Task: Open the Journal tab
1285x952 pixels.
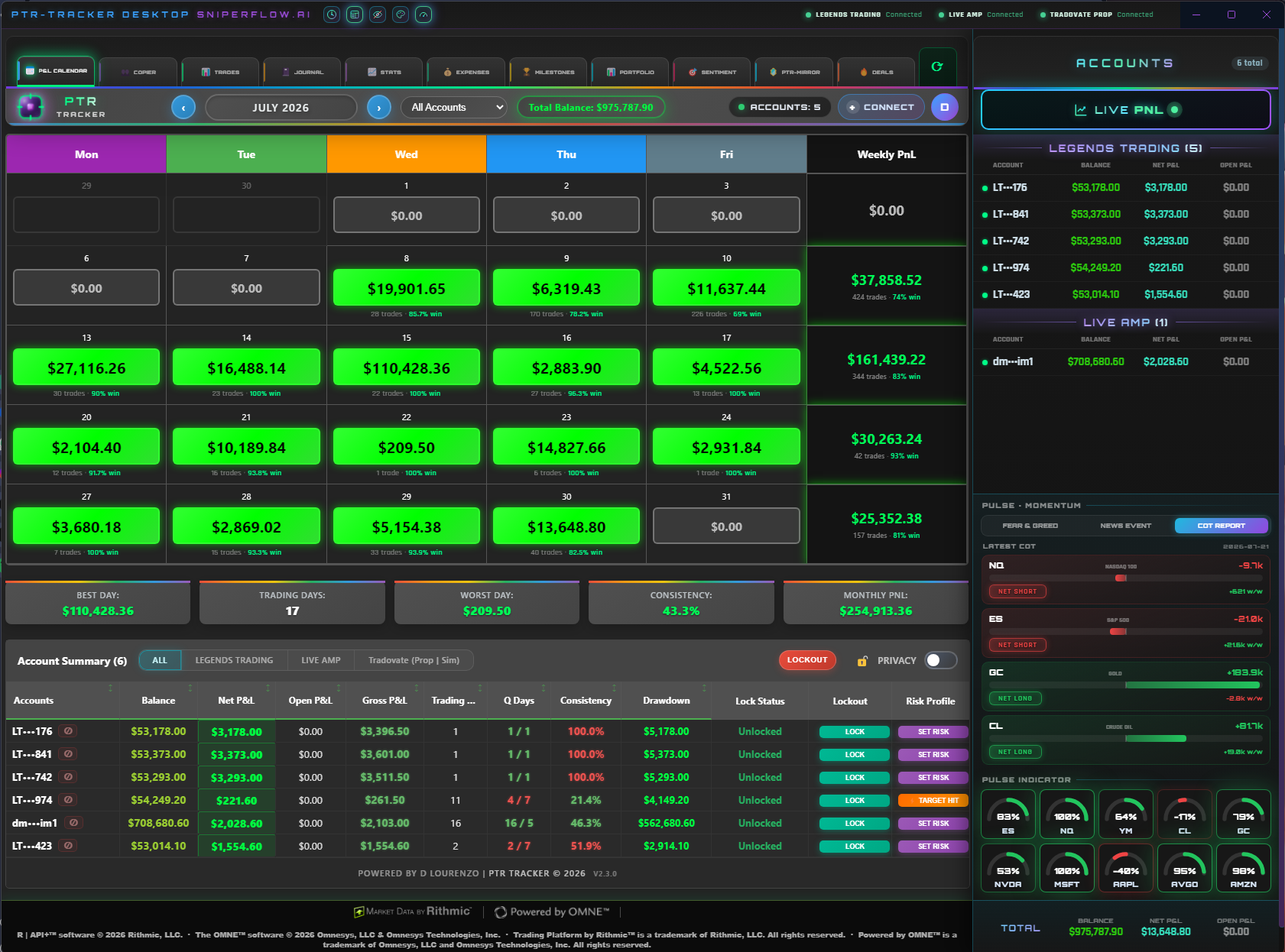Action: tap(303, 72)
